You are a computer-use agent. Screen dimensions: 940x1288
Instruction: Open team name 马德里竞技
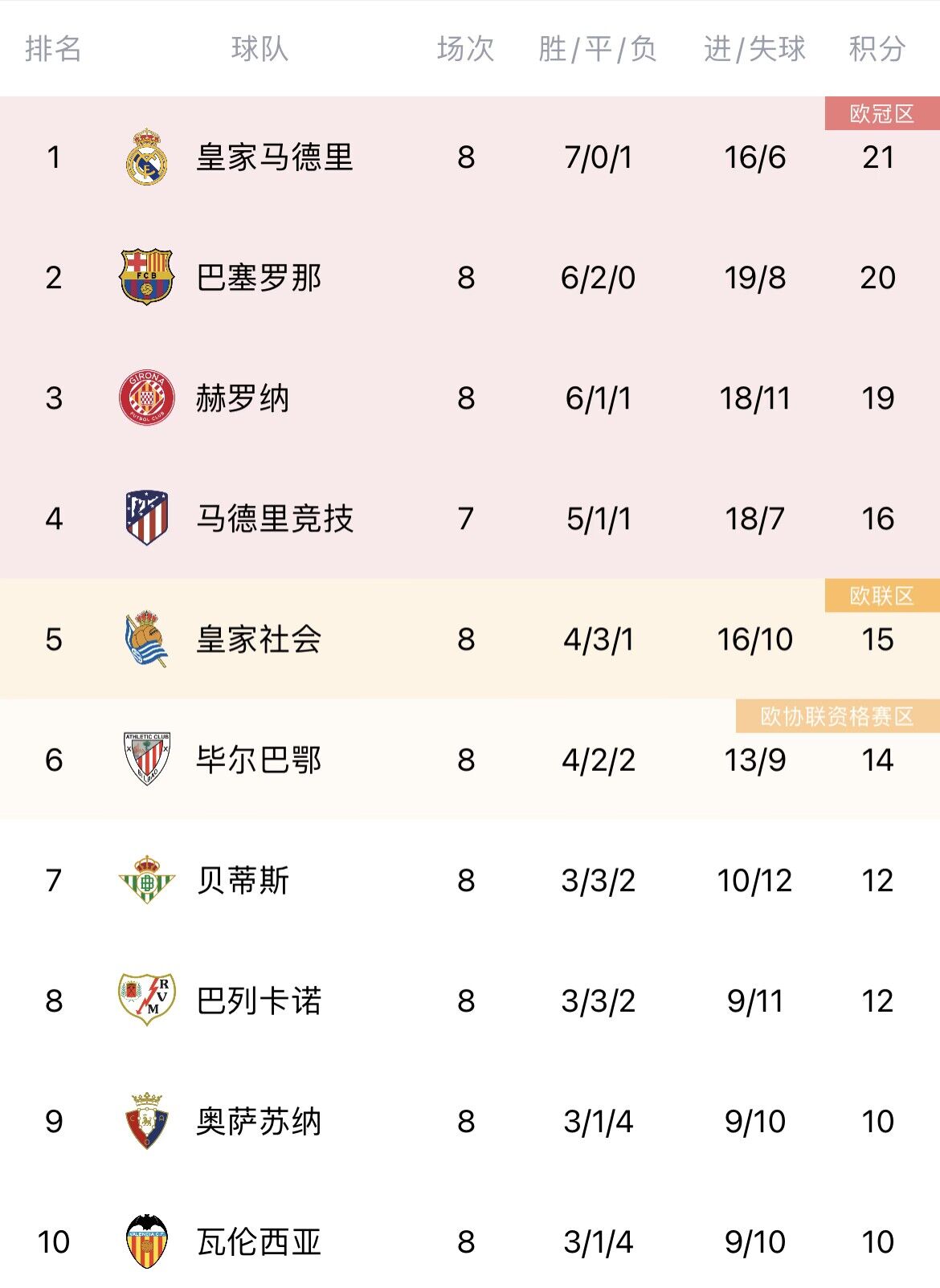(275, 518)
